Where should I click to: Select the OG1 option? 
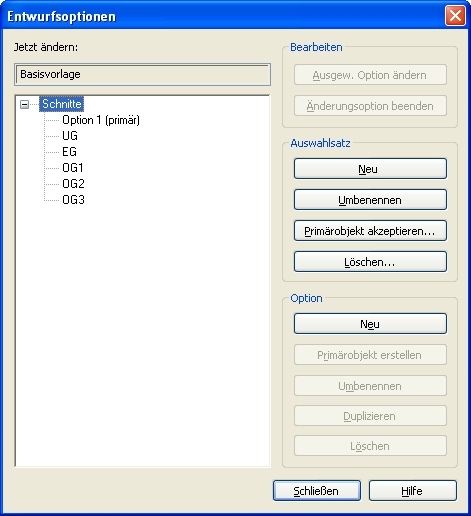[x=73, y=168]
